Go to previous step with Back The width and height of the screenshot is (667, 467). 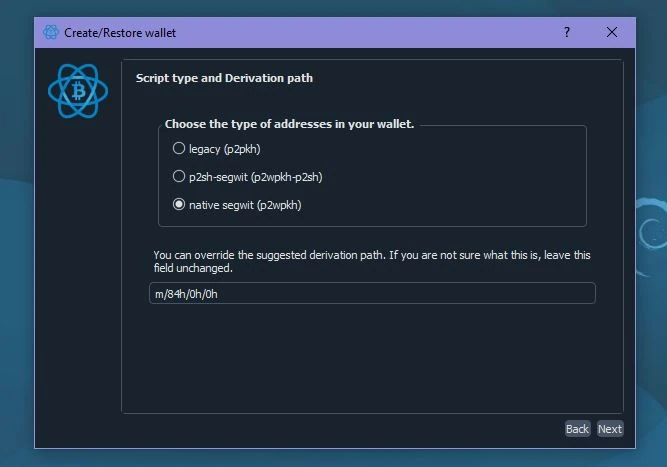point(577,429)
